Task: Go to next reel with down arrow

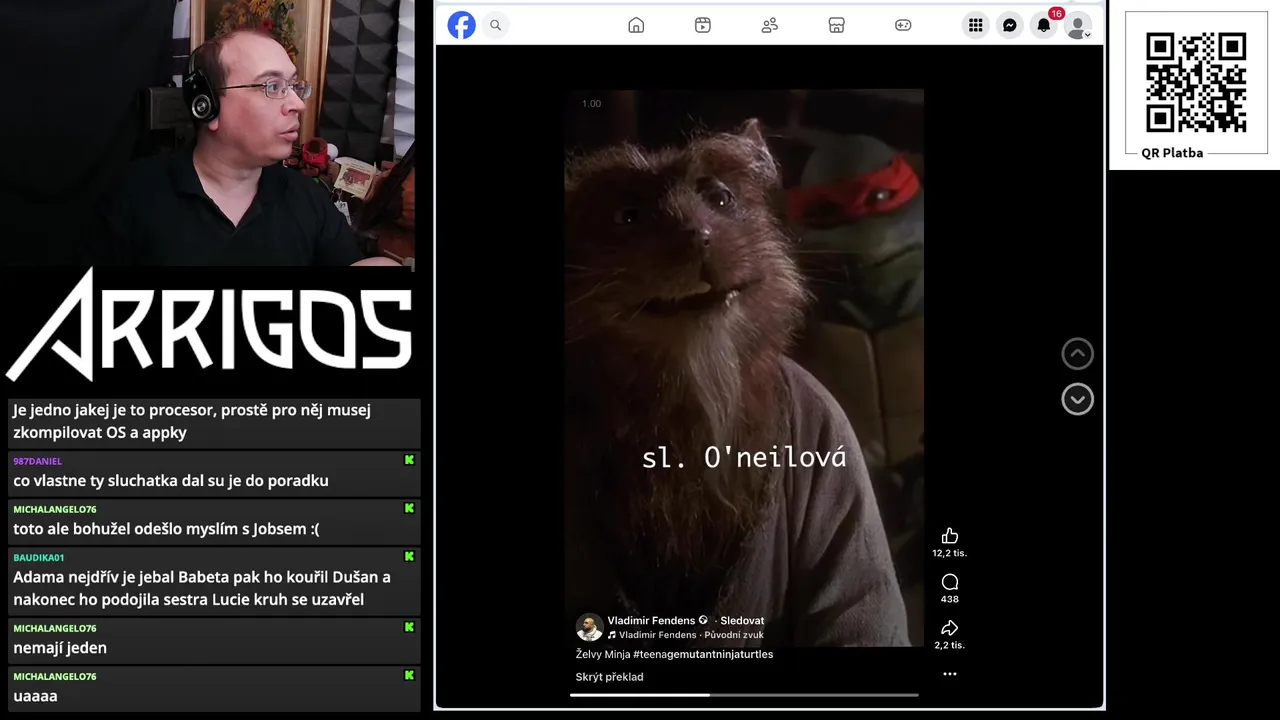Action: coord(1077,399)
